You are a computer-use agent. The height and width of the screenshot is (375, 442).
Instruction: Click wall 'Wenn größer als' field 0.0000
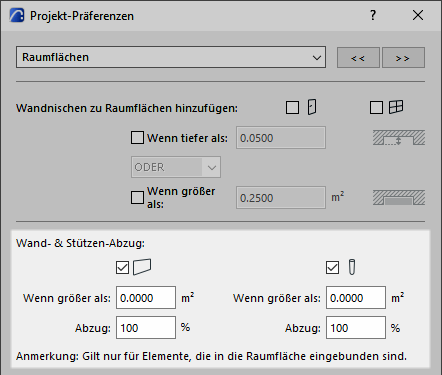[x=146, y=297]
